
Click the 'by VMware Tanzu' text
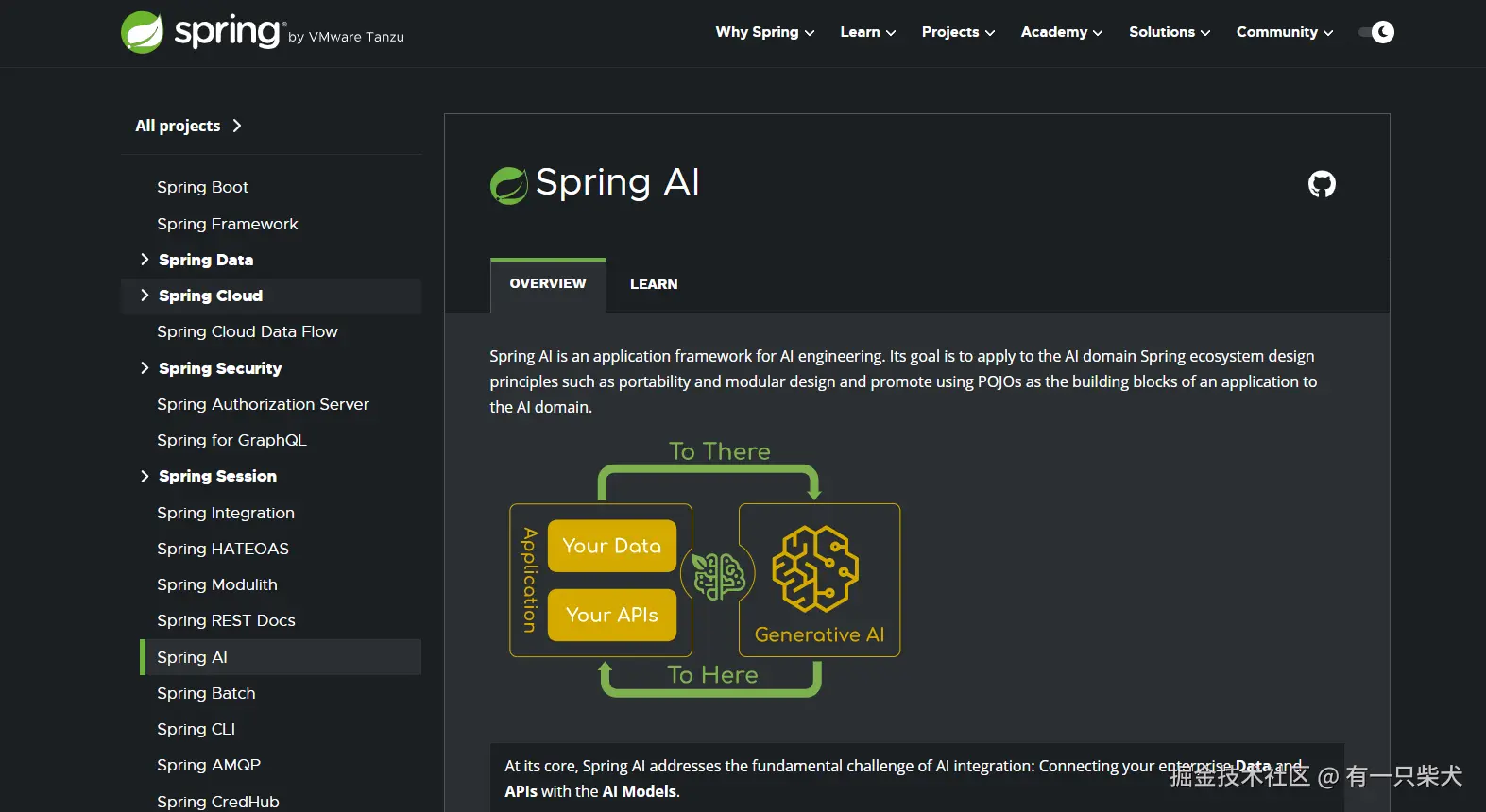pyautogui.click(x=346, y=37)
